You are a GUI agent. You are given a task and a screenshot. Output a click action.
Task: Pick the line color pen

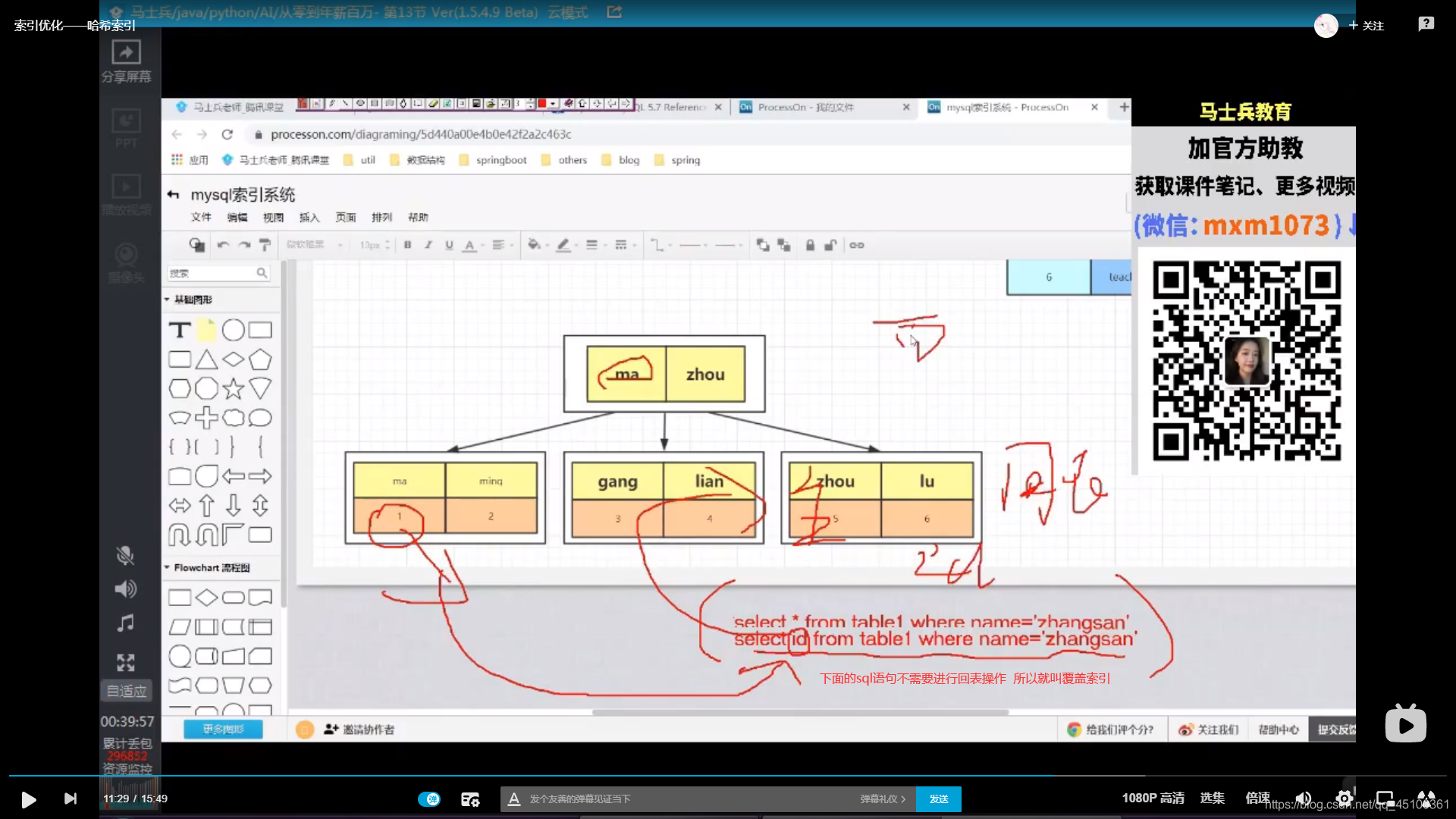click(x=563, y=245)
